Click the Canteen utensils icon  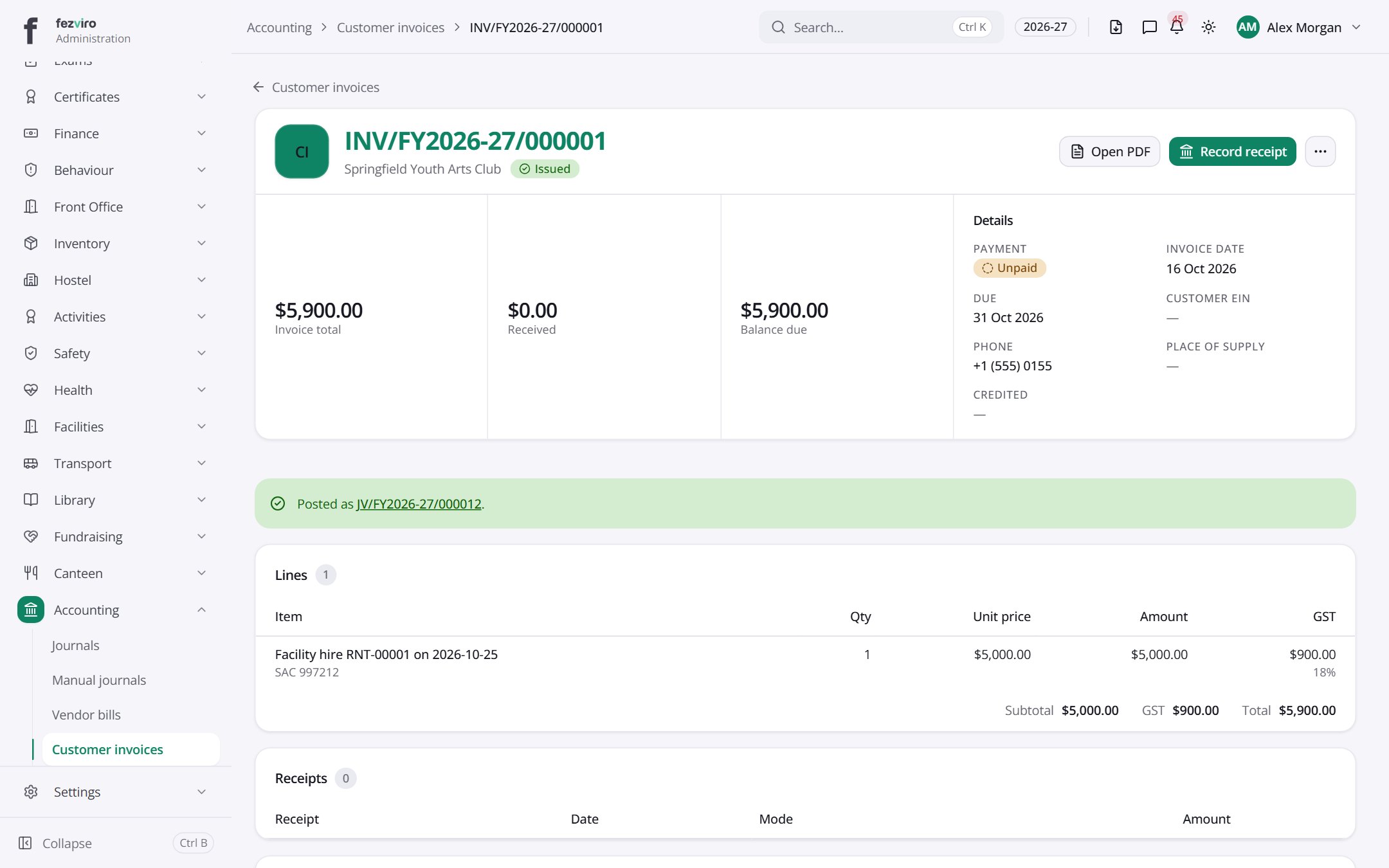[31, 573]
